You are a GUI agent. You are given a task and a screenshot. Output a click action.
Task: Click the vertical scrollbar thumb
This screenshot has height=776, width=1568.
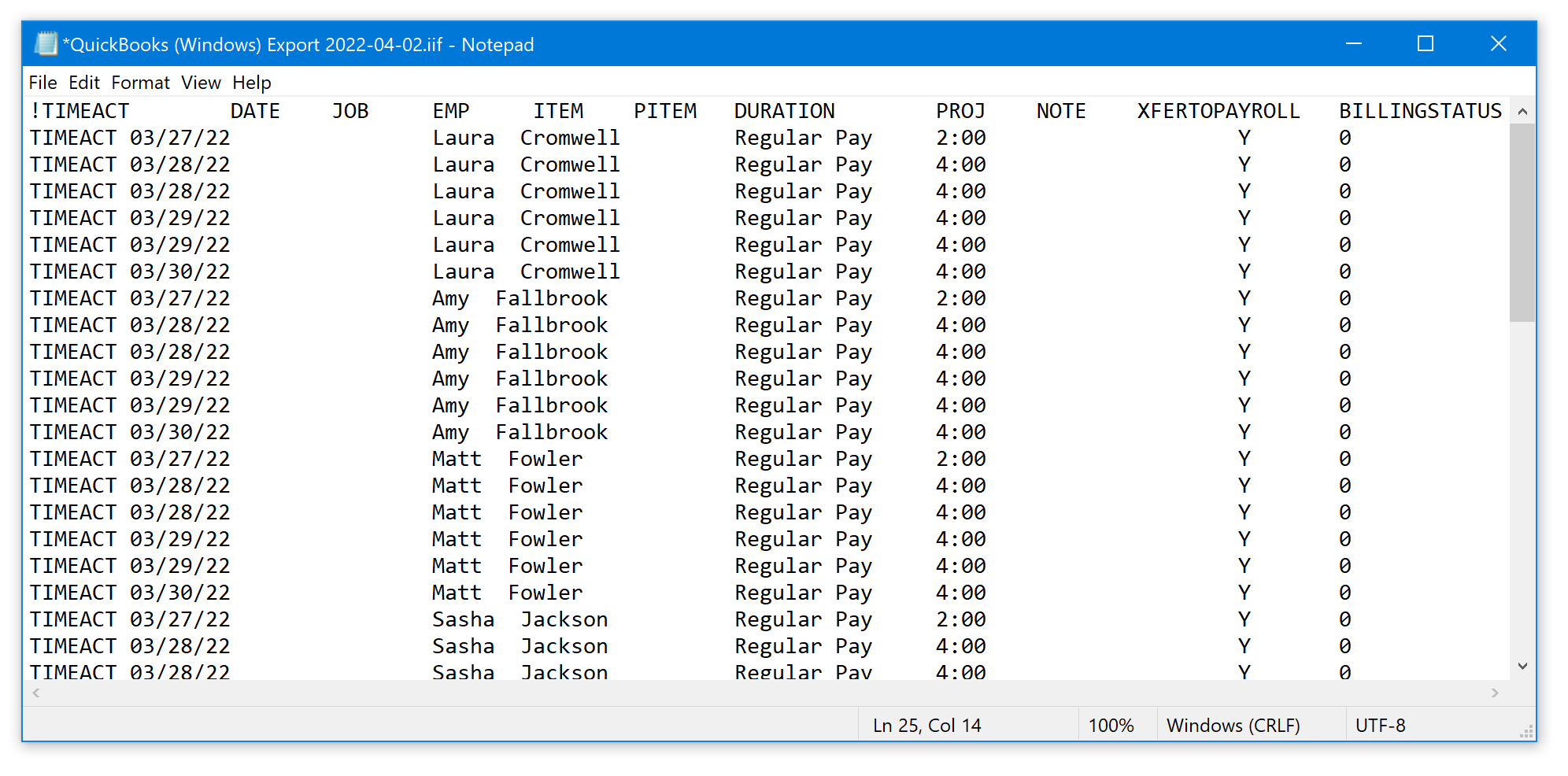pyautogui.click(x=1522, y=223)
